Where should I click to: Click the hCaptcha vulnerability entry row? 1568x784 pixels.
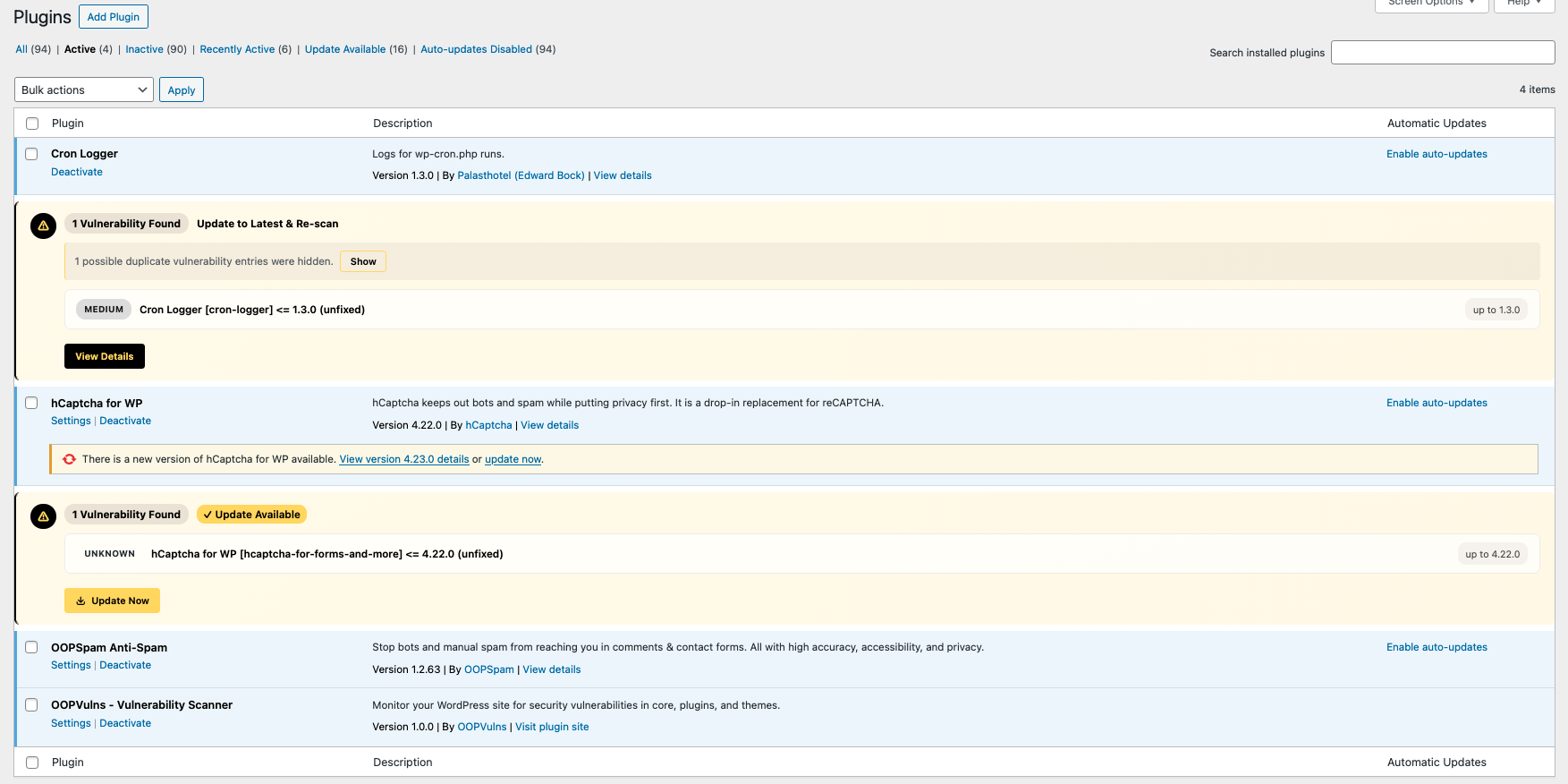[x=802, y=554]
